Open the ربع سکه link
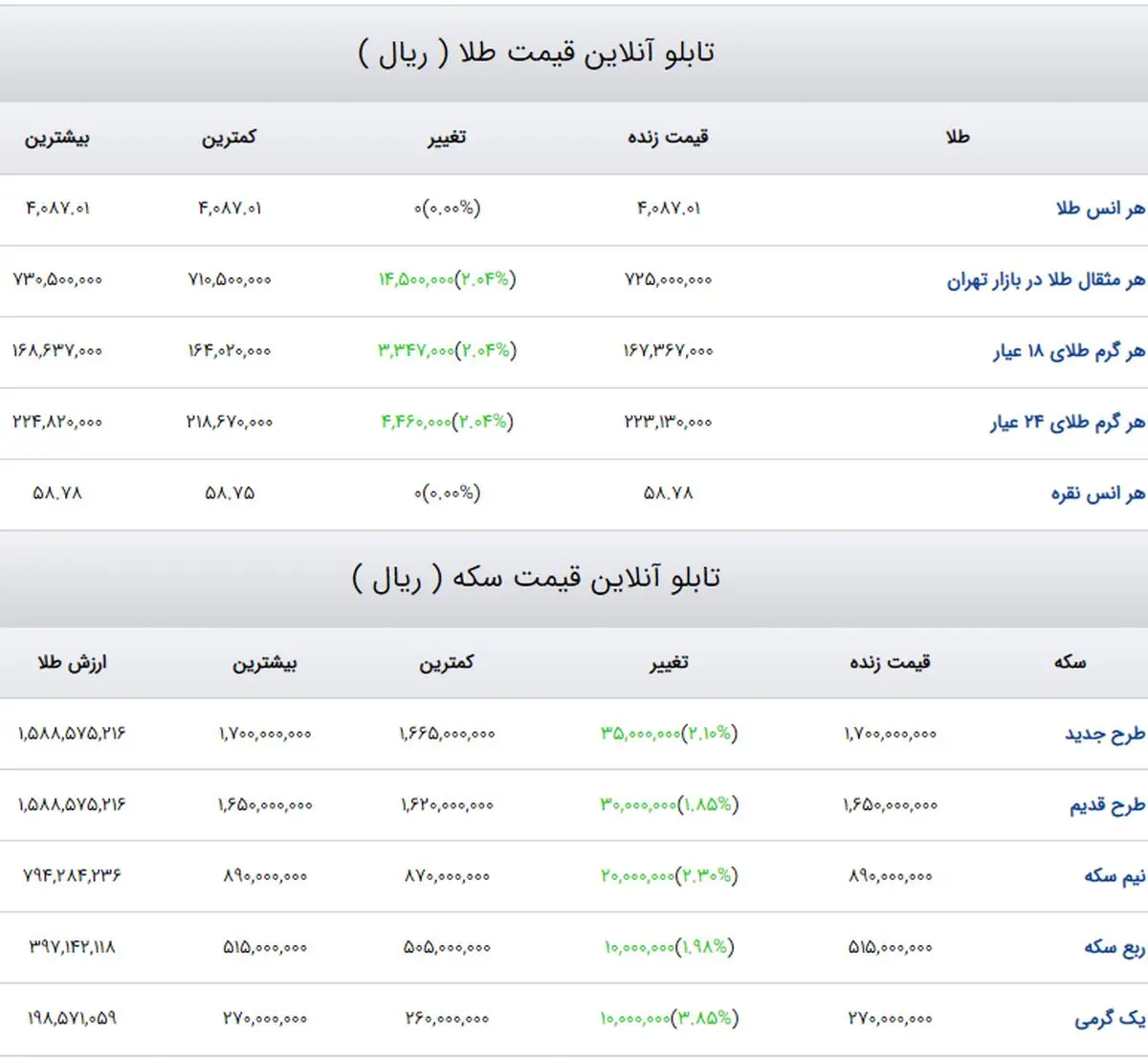This screenshot has height=1058, width=1148. coord(1115,947)
